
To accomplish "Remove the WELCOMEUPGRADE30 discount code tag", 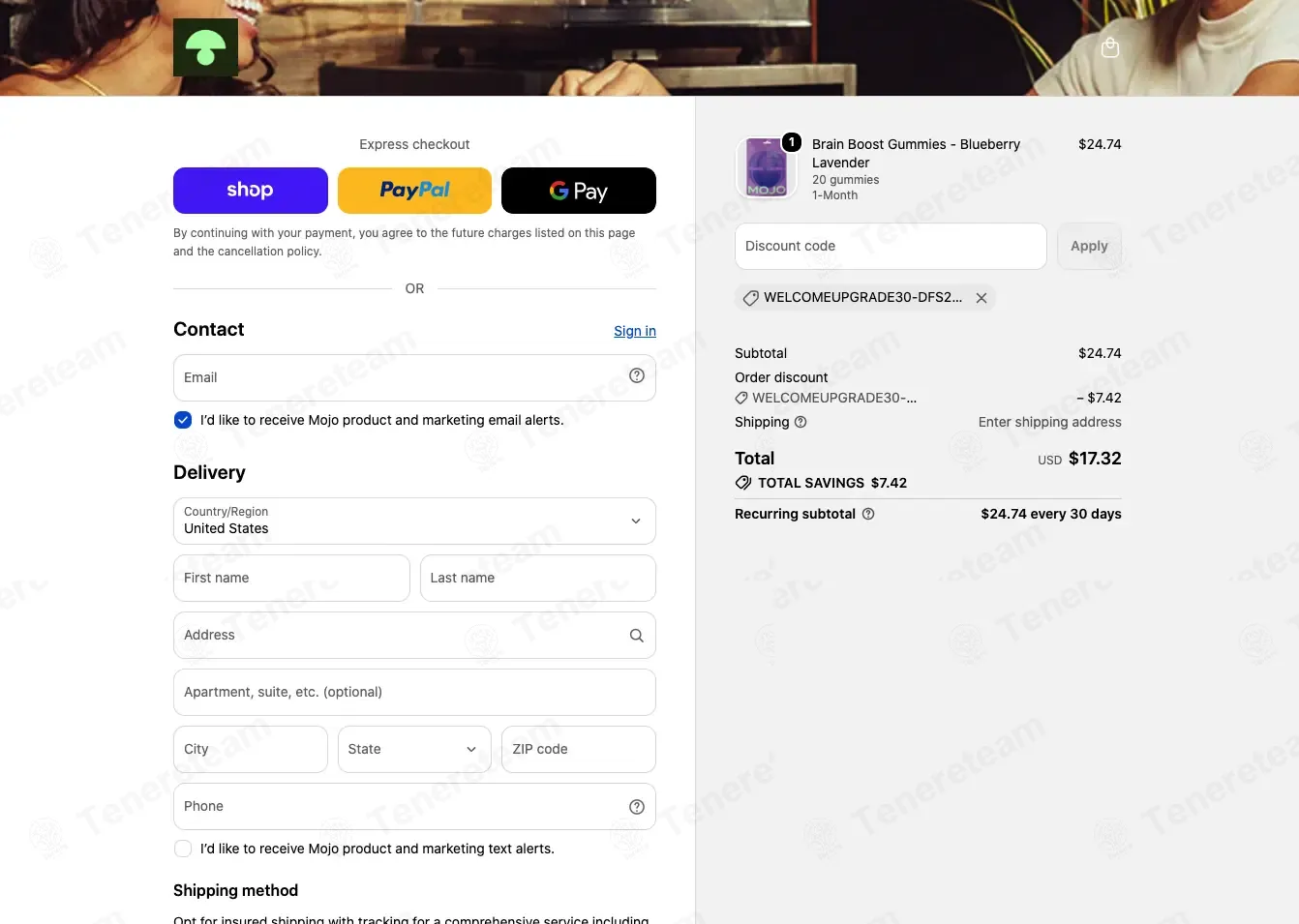I will tap(982, 298).
